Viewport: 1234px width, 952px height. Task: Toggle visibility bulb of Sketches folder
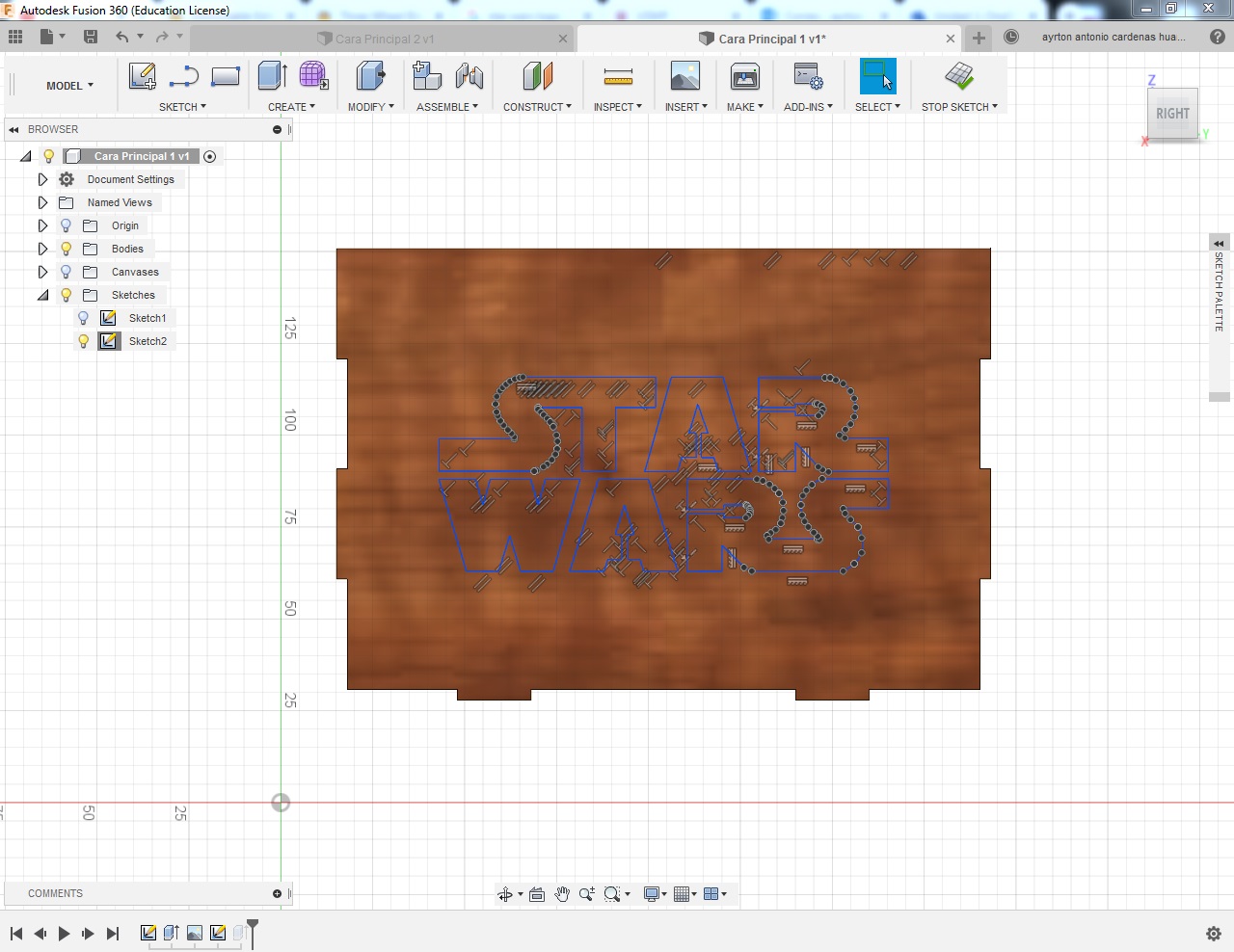66,295
